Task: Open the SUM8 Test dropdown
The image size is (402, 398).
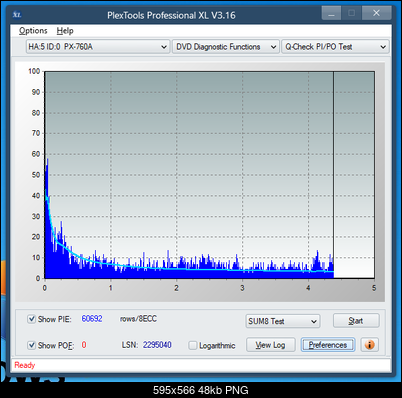Action: 283,321
